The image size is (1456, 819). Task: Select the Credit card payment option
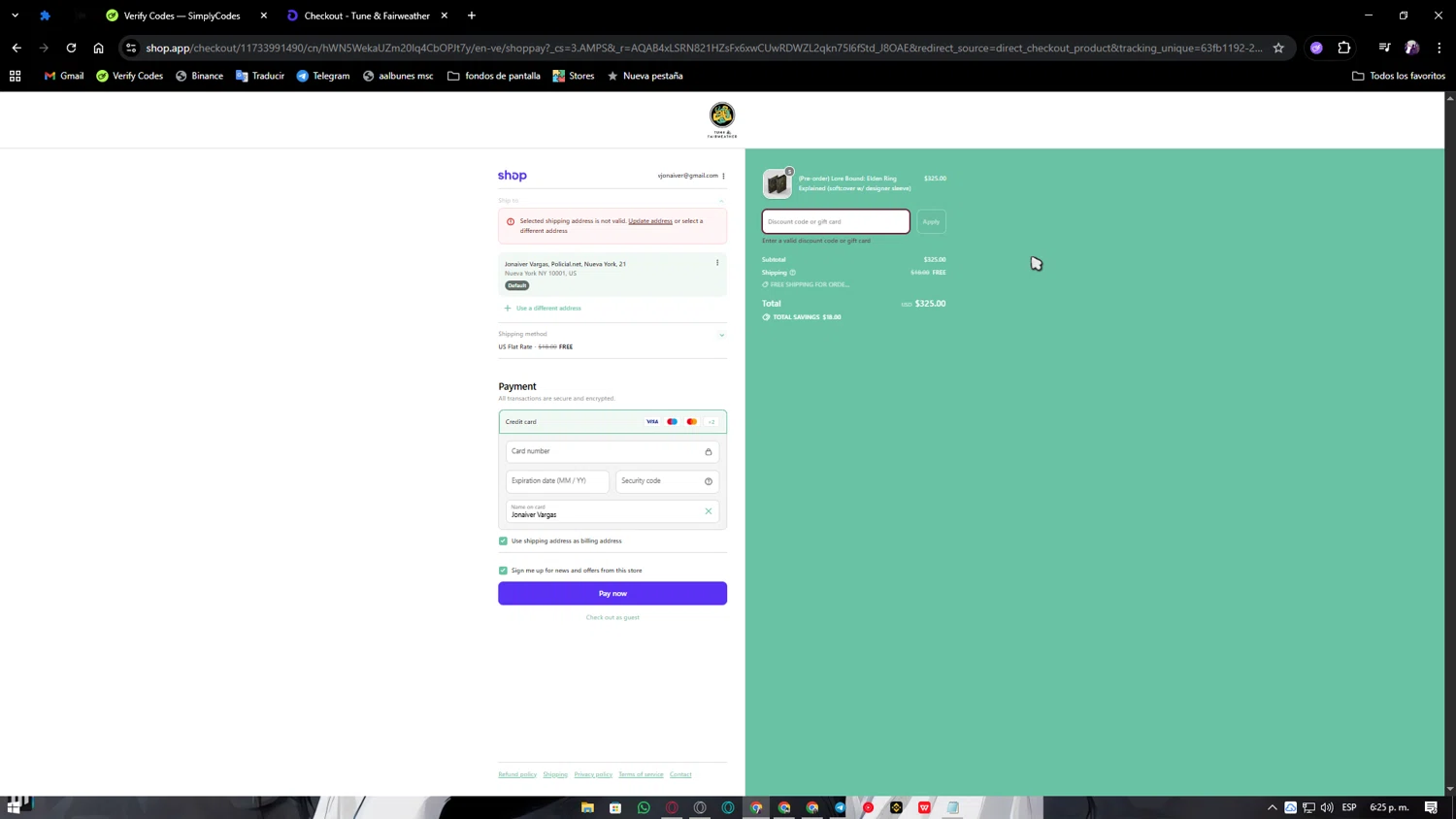click(x=612, y=422)
